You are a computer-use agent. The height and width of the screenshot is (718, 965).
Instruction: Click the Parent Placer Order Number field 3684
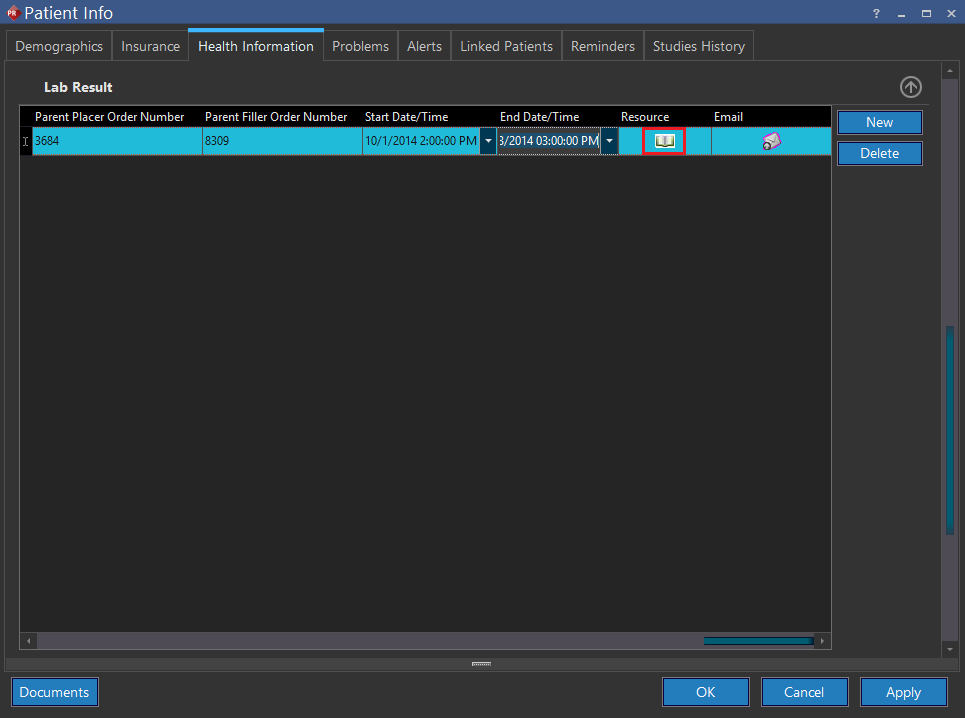[x=116, y=142]
